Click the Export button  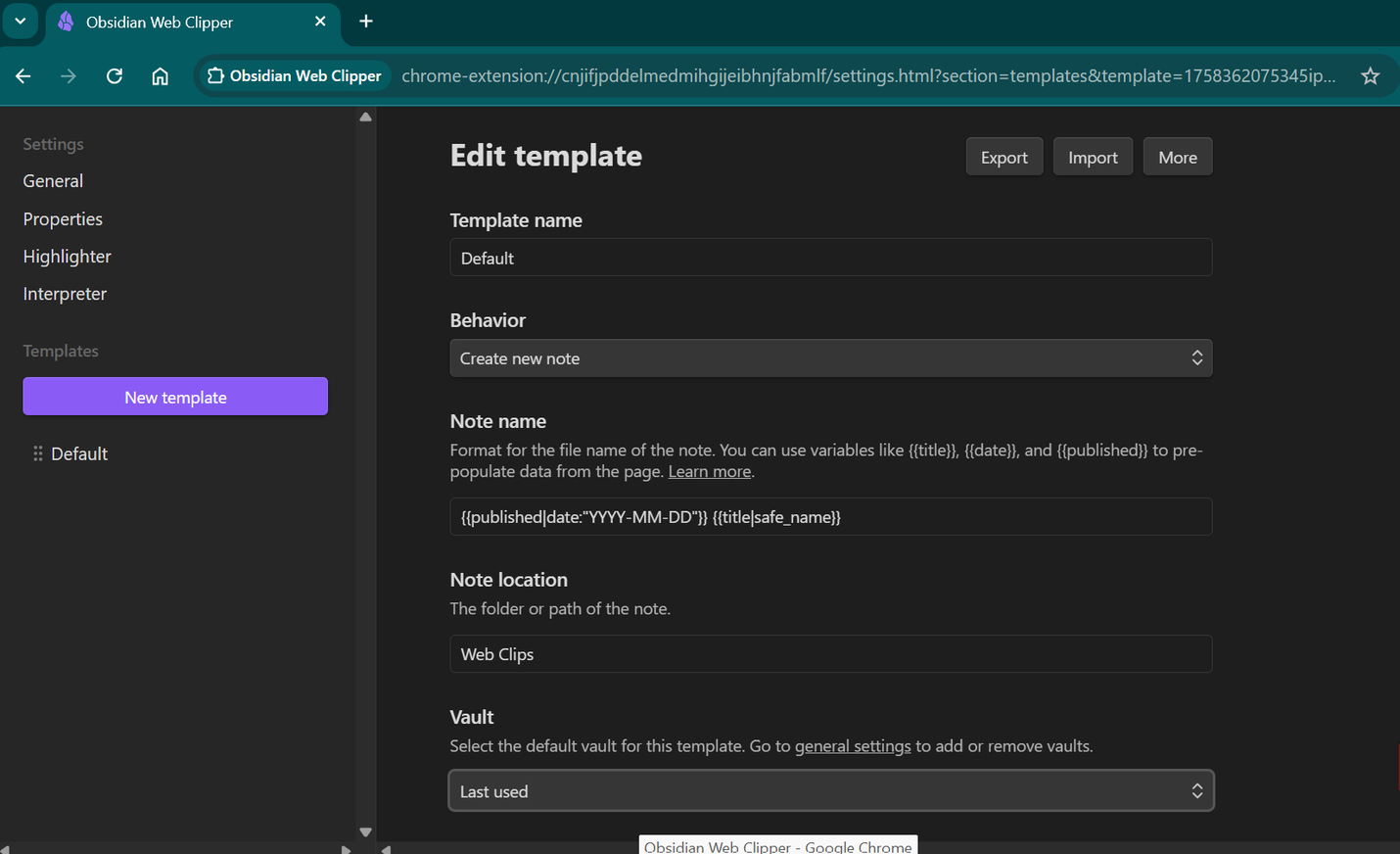[x=1003, y=157]
